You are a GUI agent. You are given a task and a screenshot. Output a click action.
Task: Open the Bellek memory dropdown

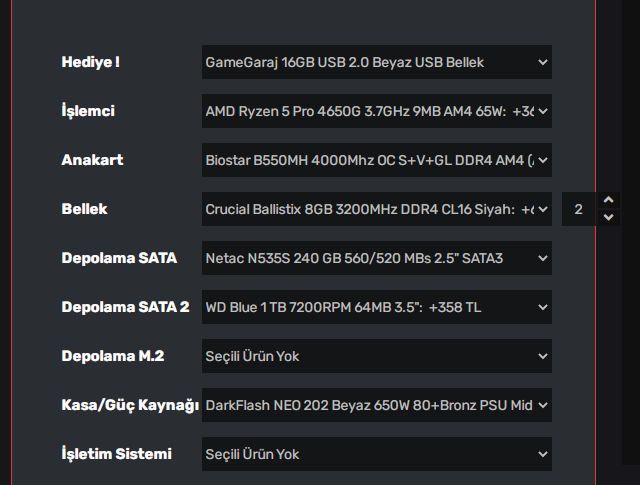pos(376,209)
